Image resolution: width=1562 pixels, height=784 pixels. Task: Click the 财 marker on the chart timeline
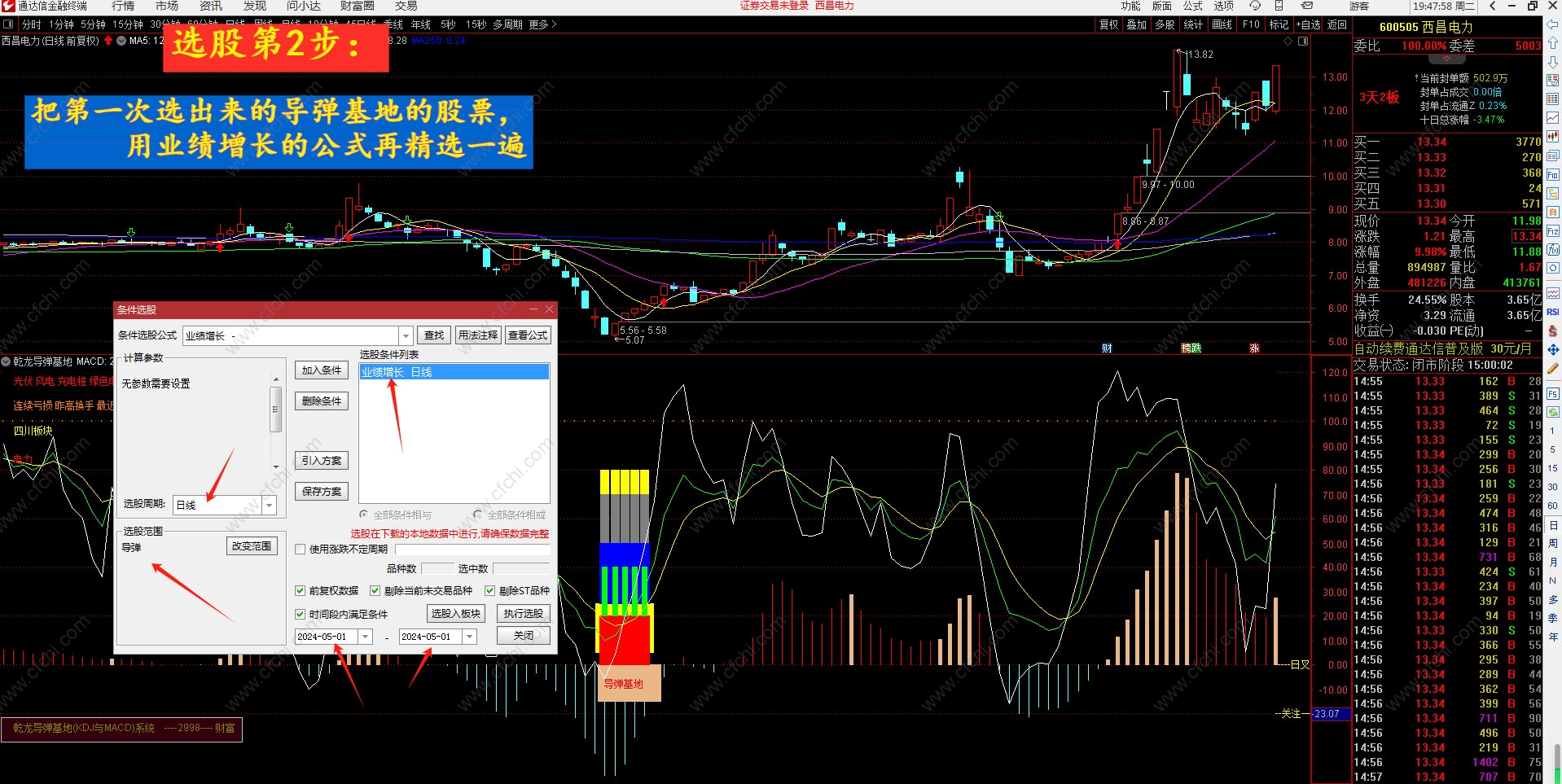pos(1107,348)
